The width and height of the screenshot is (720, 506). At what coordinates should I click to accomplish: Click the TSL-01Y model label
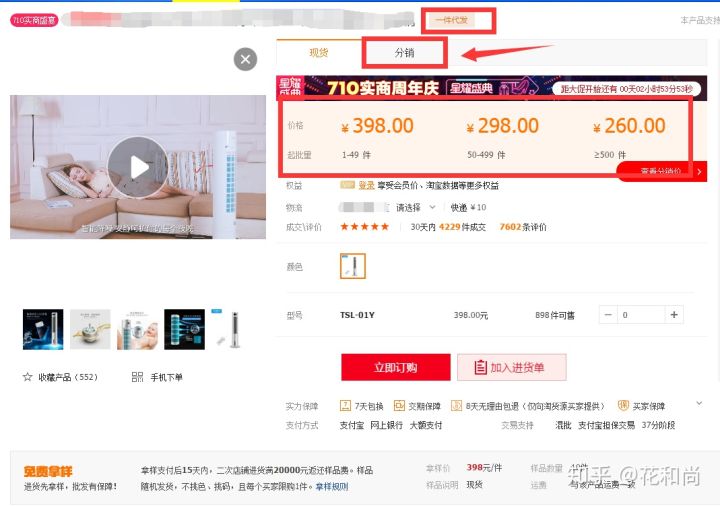(357, 315)
